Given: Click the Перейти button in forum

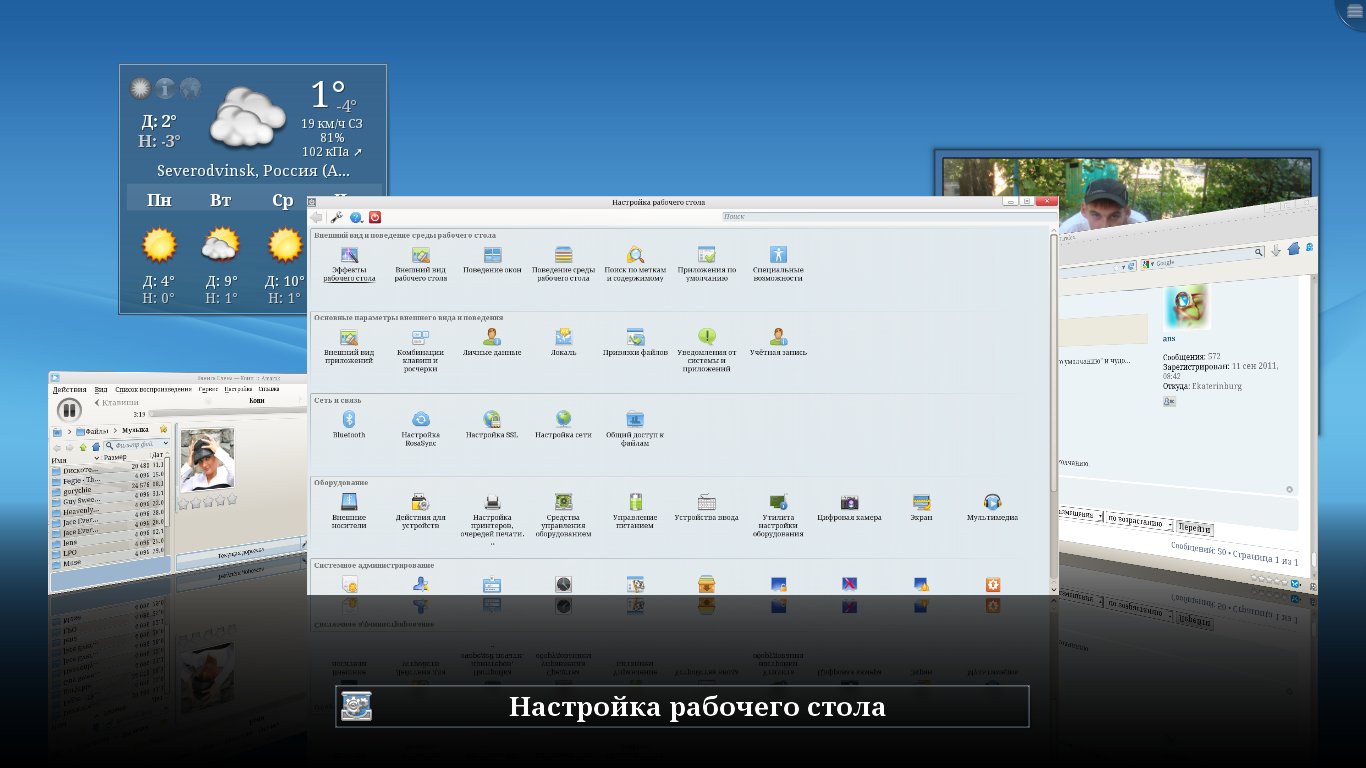Looking at the screenshot, I should coord(1194,527).
